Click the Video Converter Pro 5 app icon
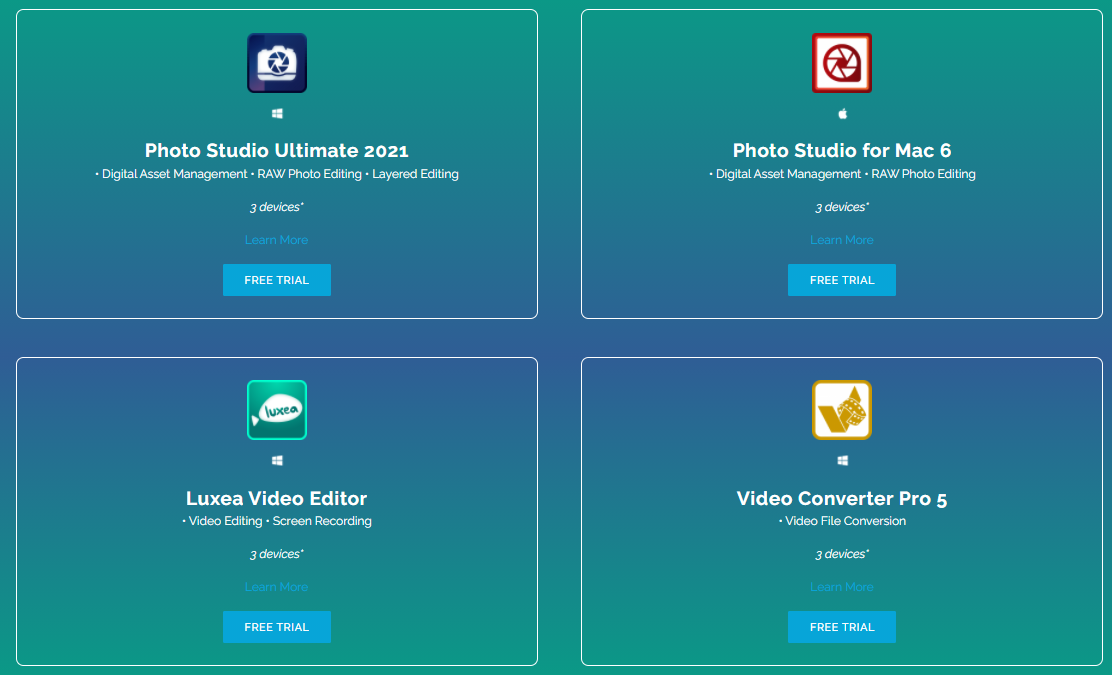The height and width of the screenshot is (675, 1112). click(x=842, y=410)
